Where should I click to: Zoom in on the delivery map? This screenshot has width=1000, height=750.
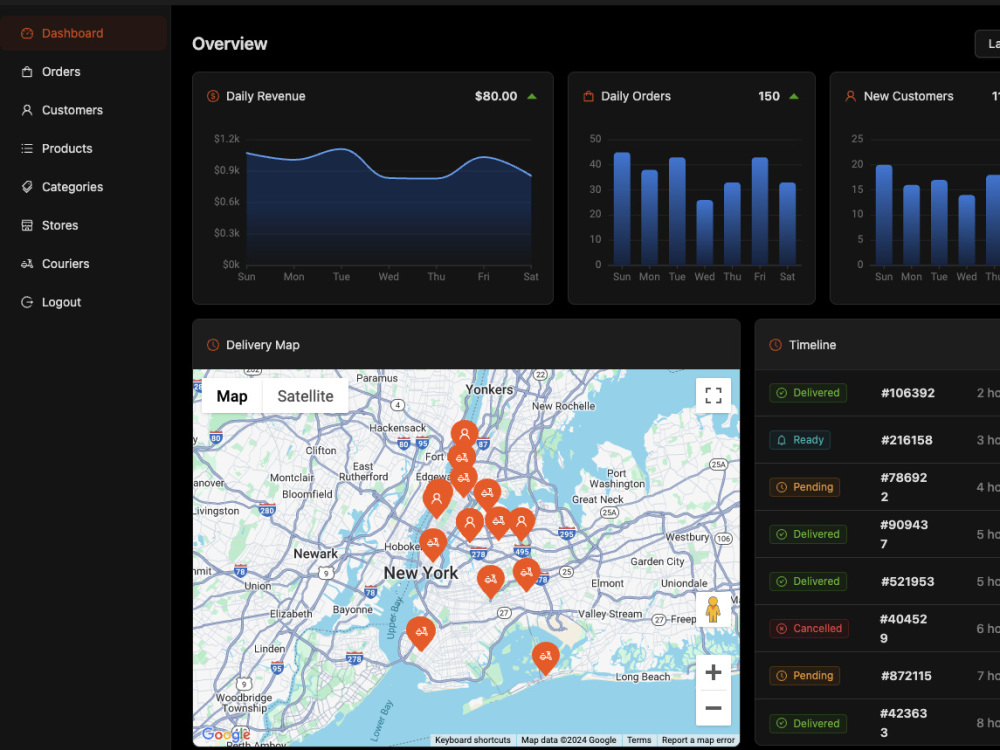tap(713, 672)
